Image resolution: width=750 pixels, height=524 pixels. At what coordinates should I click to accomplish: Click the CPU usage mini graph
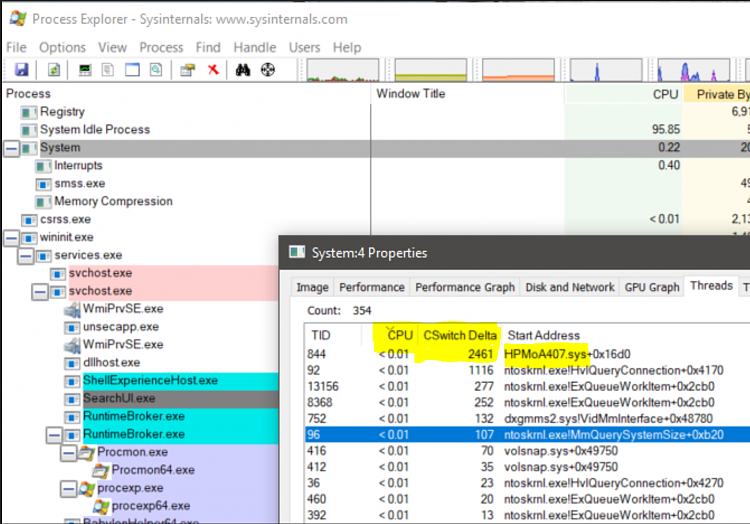pyautogui.click(x=342, y=70)
